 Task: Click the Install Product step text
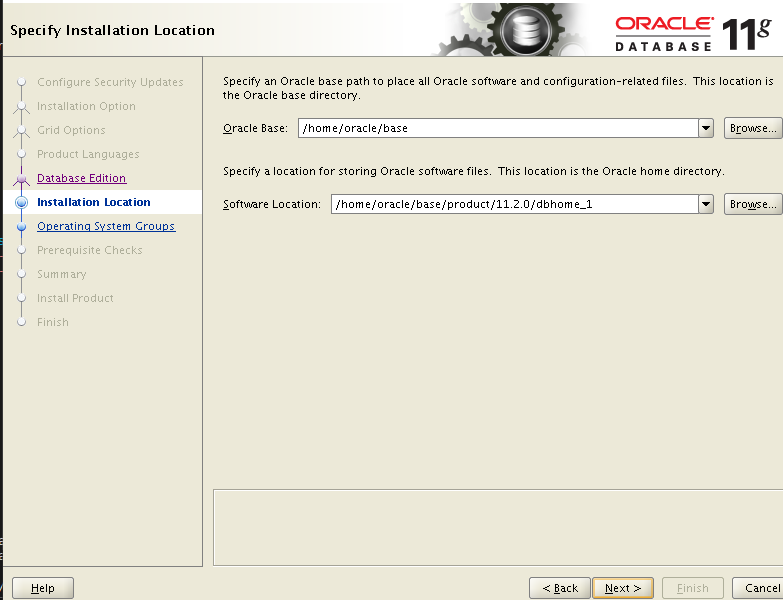[x=75, y=298]
